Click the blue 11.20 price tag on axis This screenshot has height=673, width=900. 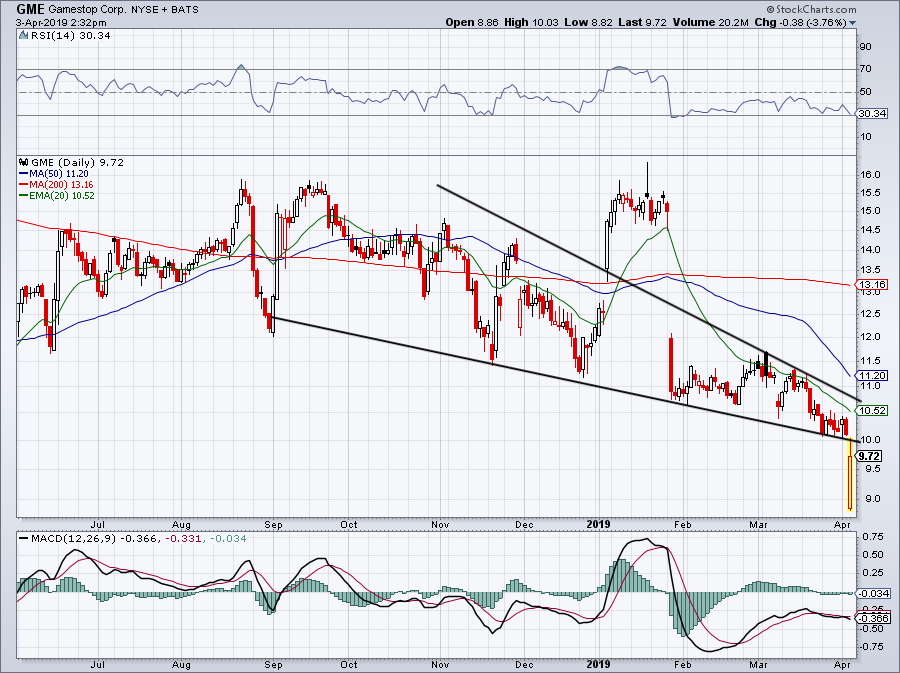[872, 376]
